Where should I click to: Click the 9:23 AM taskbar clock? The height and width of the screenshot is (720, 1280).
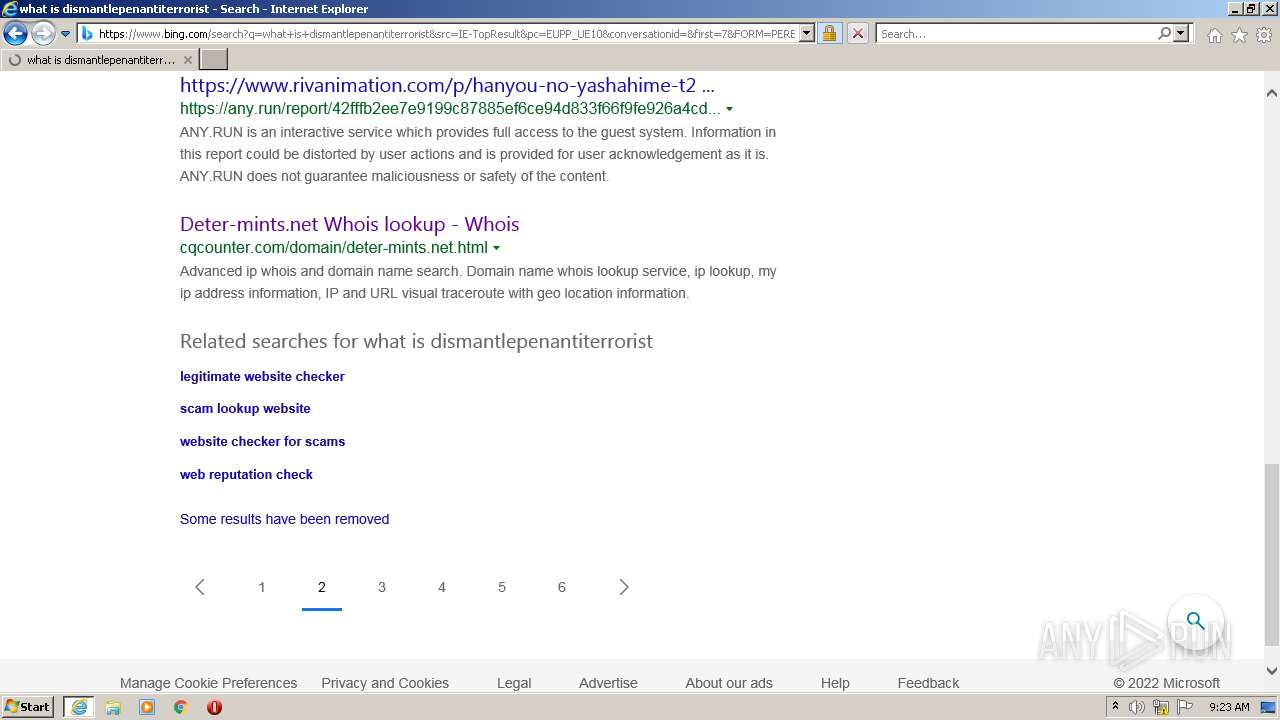(1229, 707)
